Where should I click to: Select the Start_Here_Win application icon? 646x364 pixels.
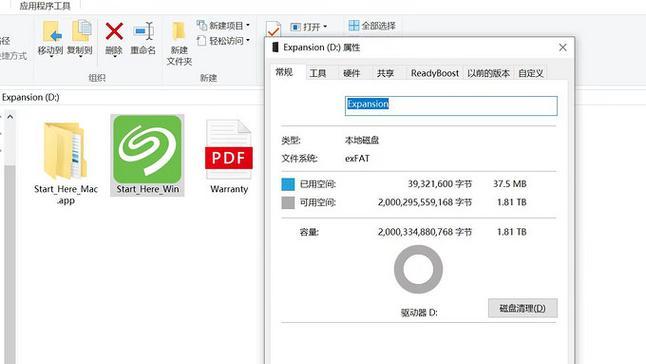pos(147,155)
